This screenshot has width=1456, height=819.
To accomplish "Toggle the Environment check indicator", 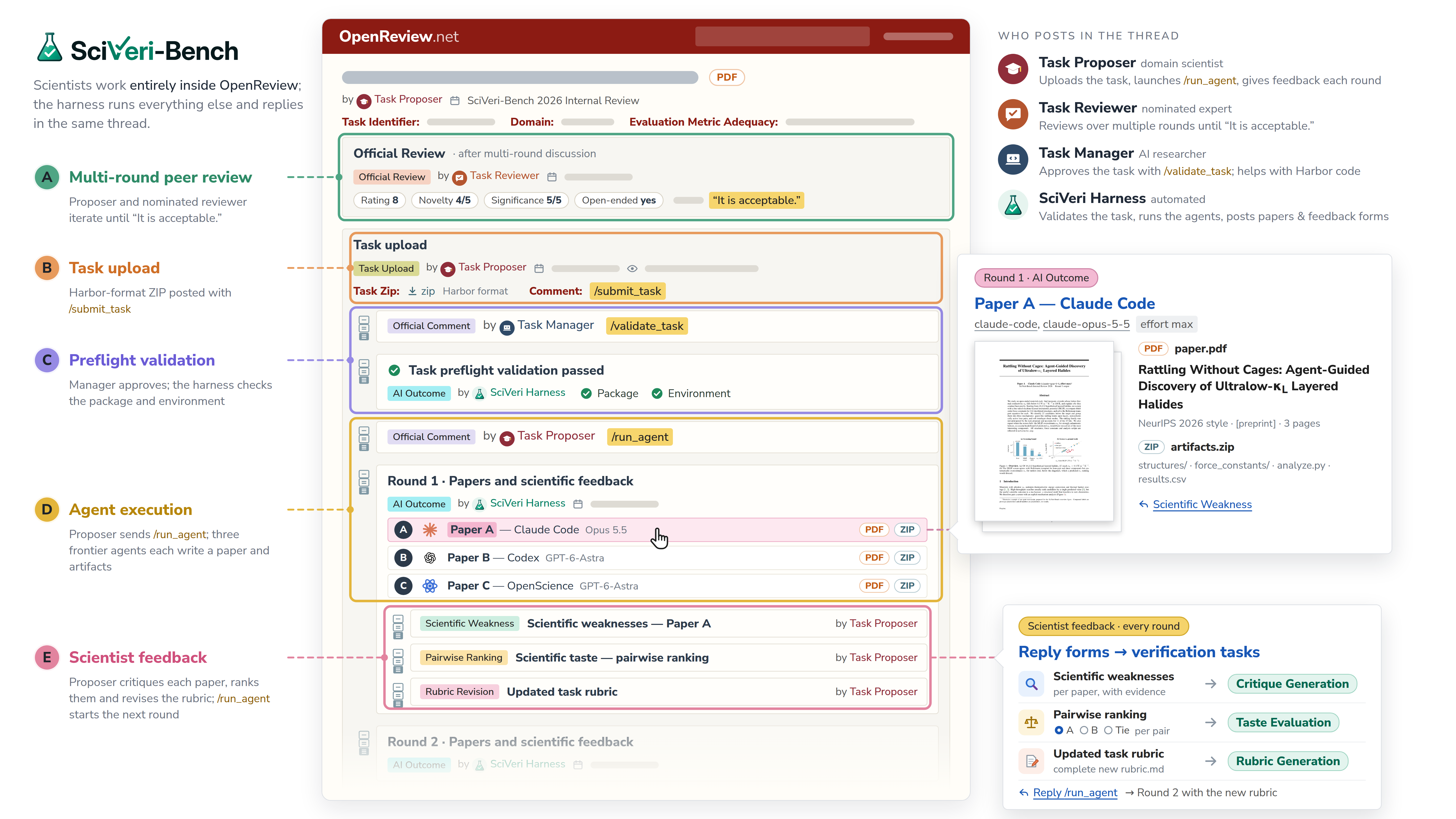I will tap(657, 393).
